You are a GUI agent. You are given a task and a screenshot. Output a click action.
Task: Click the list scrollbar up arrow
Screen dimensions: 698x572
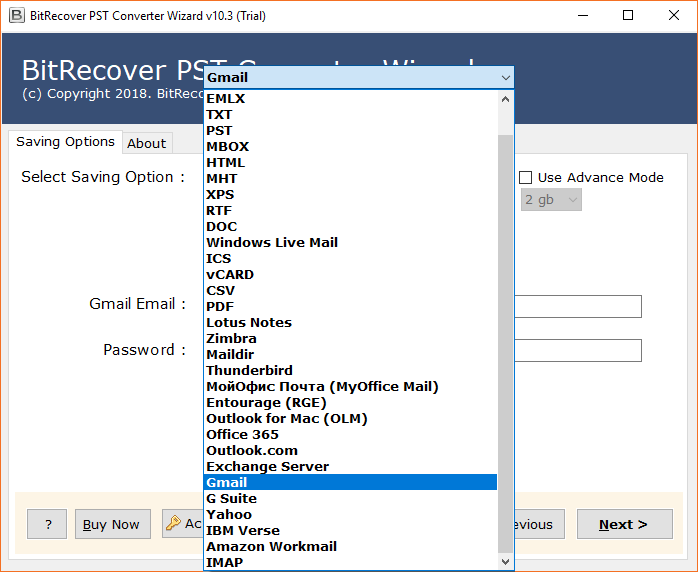[505, 99]
